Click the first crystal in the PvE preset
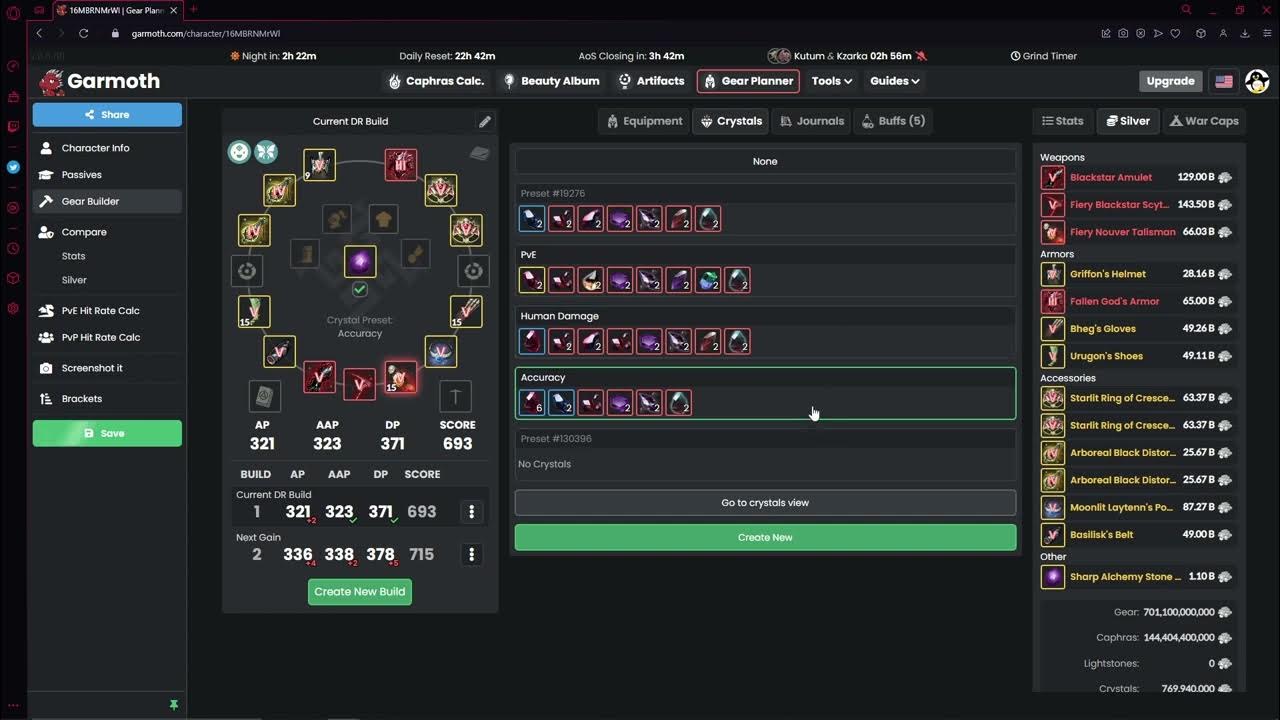The height and width of the screenshot is (720, 1280). click(x=532, y=280)
